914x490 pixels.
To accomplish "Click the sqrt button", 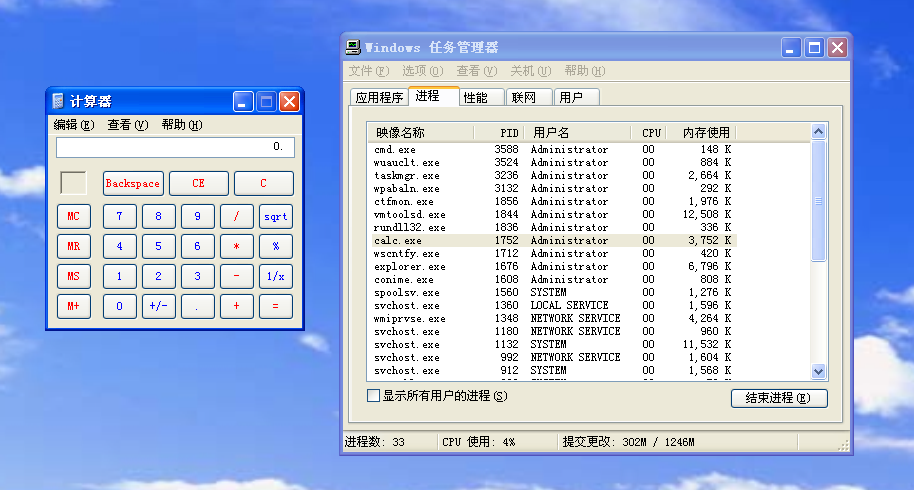I will (x=276, y=216).
